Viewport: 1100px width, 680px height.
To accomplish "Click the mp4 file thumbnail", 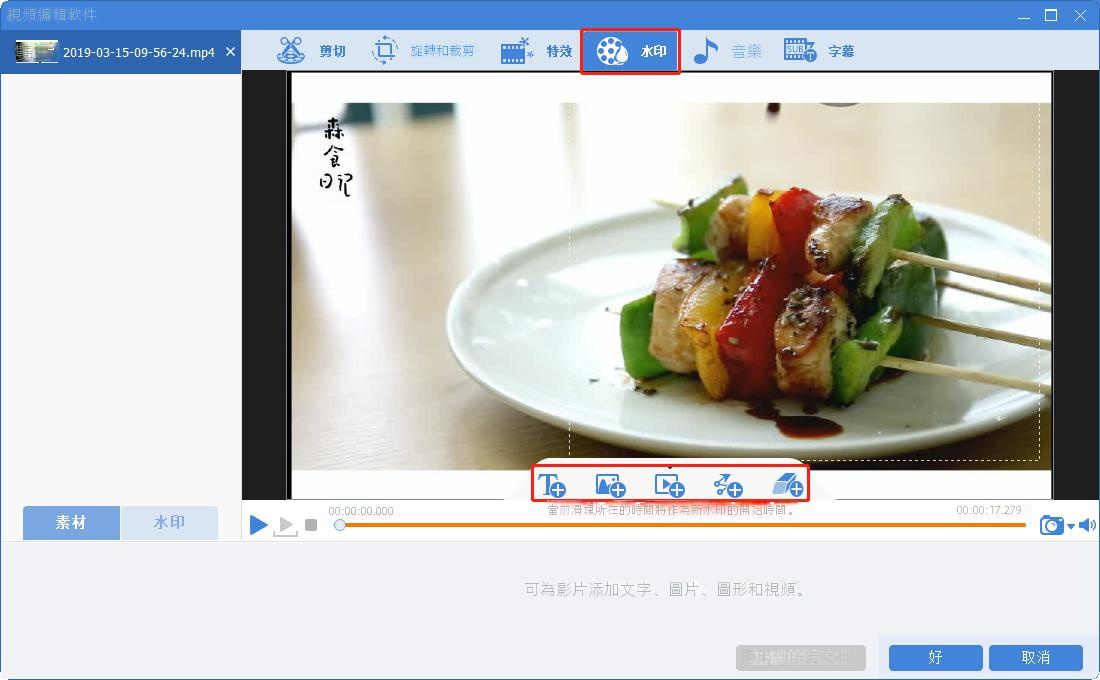I will 36,52.
